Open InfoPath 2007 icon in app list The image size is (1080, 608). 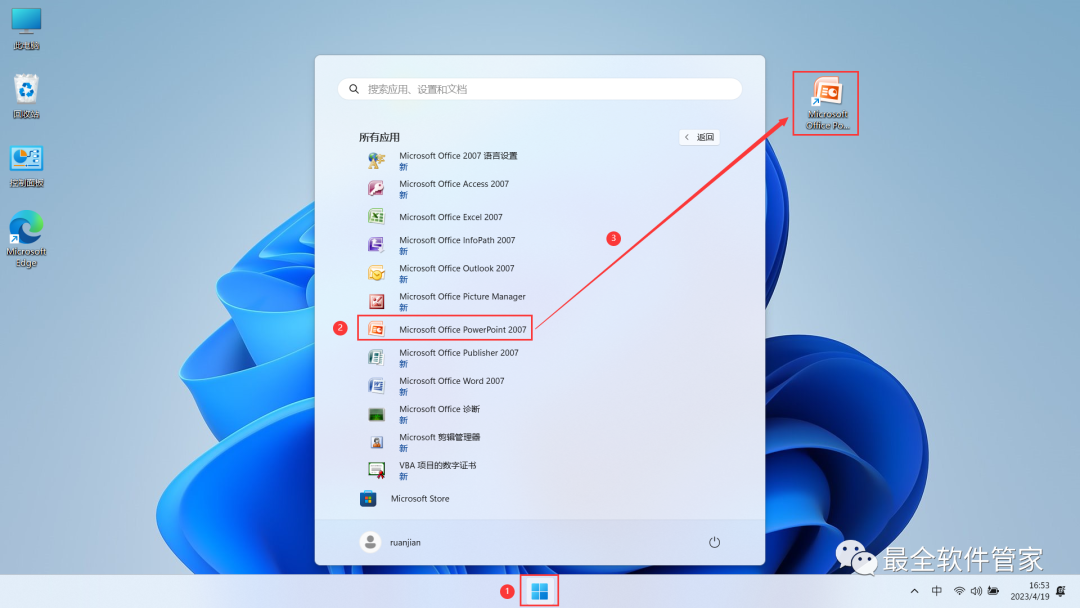click(376, 245)
